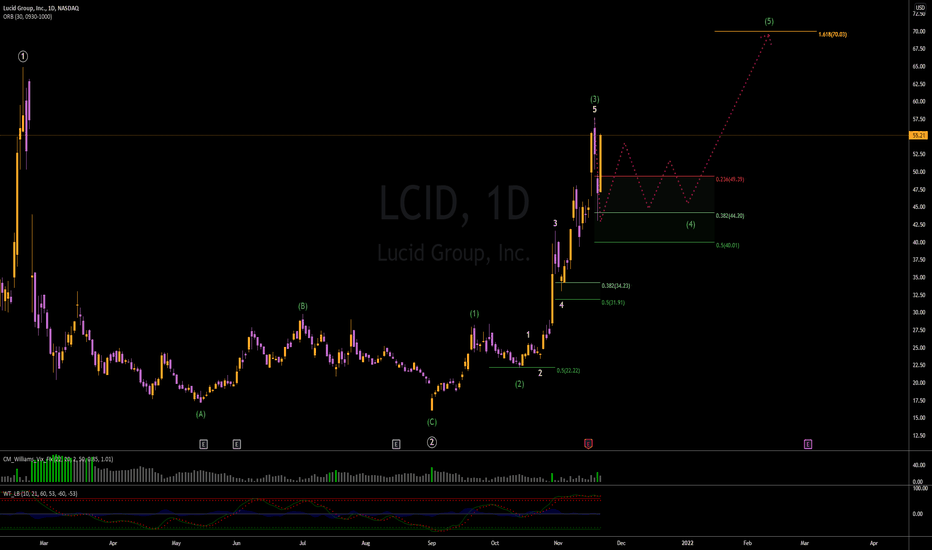Viewport: 932px width, 550px height.
Task: Click 45.00 on the price axis
Action: click(x=919, y=207)
